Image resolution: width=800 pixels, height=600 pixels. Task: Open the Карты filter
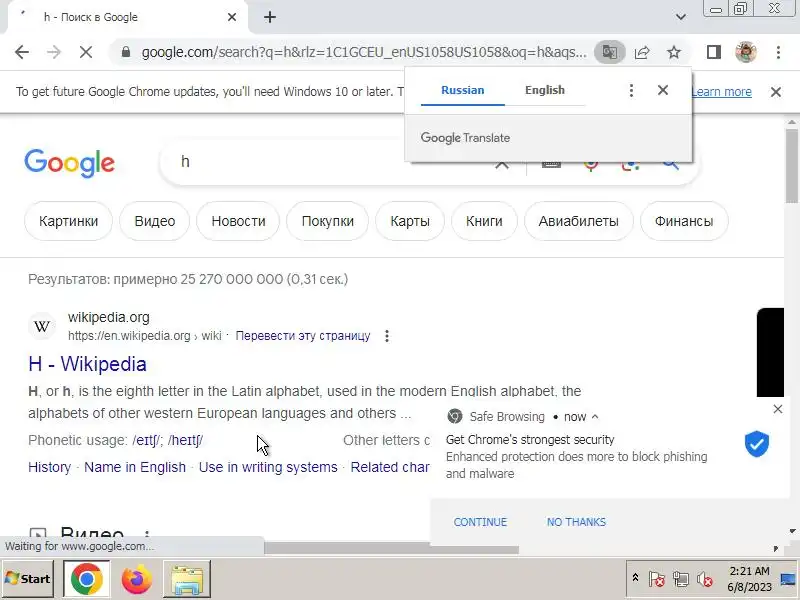[410, 221]
